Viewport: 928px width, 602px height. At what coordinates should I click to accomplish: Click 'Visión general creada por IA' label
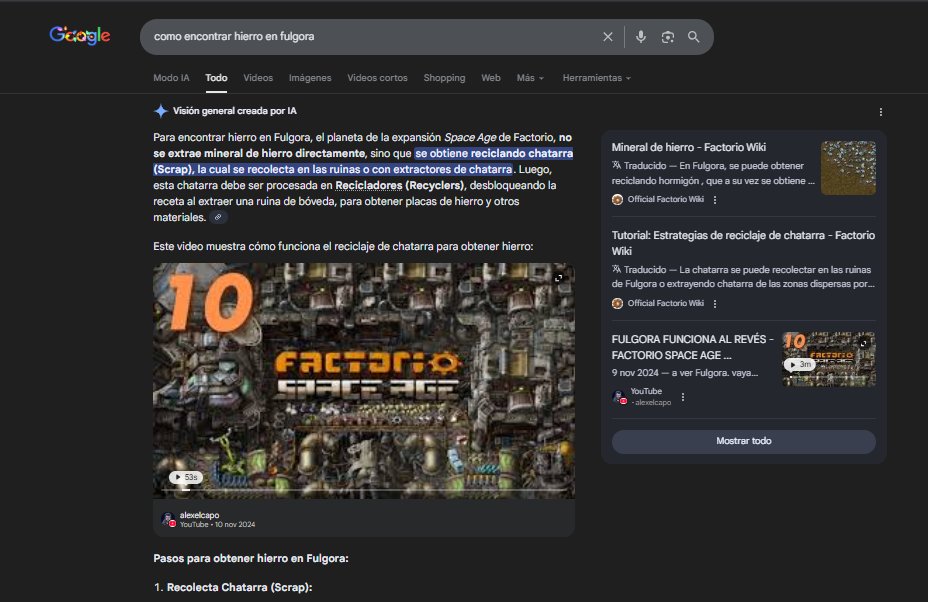235,111
